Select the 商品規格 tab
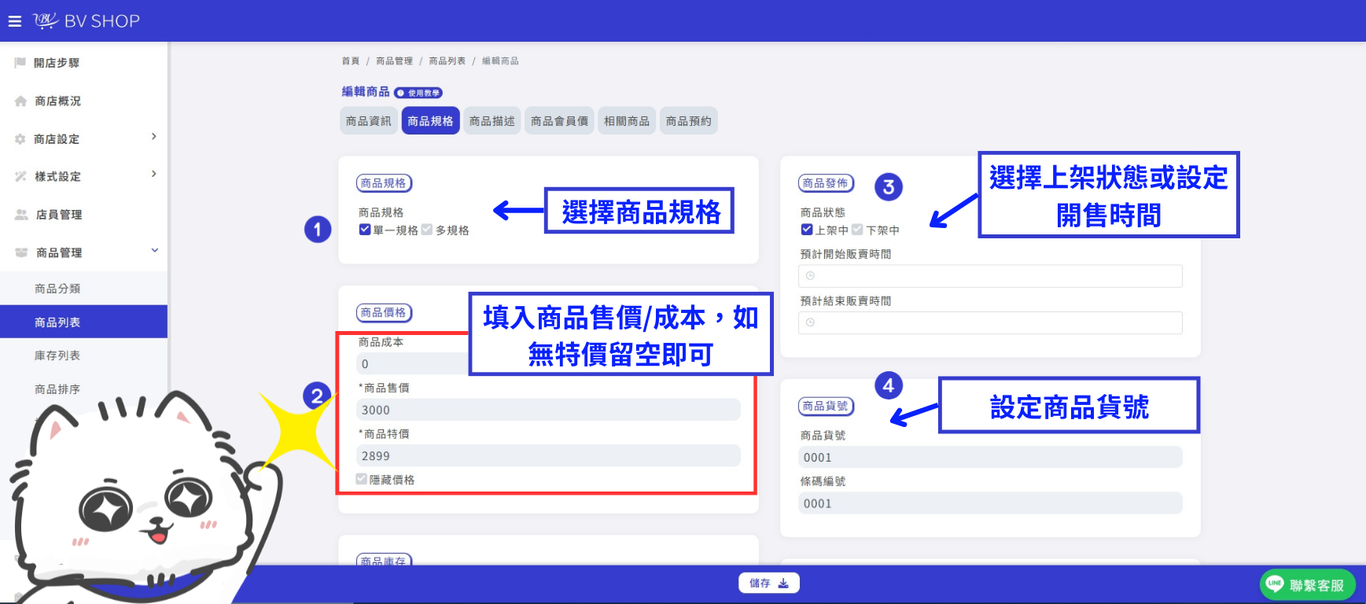Viewport: 1366px width, 604px height. pos(431,121)
